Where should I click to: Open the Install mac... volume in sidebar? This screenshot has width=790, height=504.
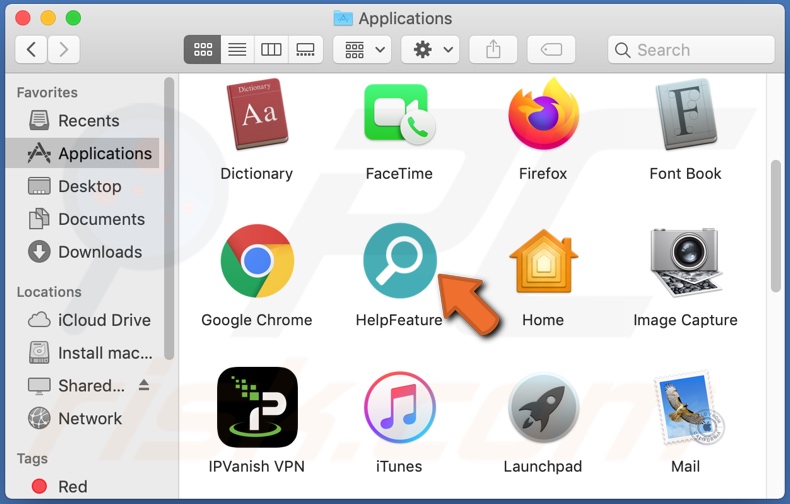click(83, 353)
